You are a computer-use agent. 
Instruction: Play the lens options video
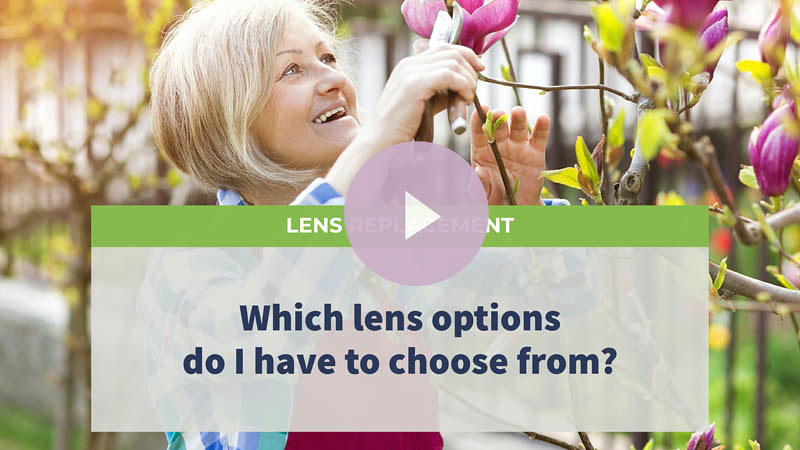(x=416, y=214)
